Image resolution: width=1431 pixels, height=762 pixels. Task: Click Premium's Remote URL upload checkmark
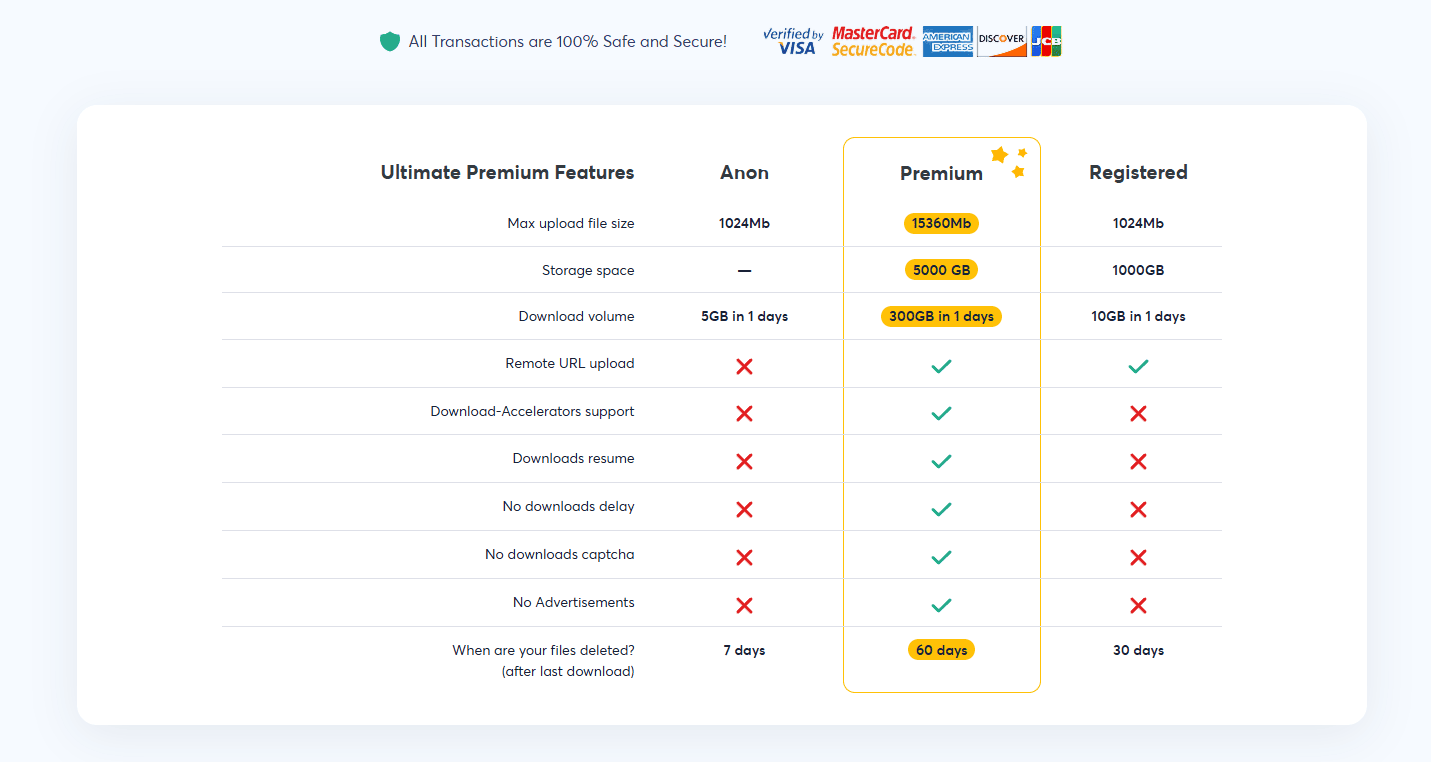pos(941,366)
